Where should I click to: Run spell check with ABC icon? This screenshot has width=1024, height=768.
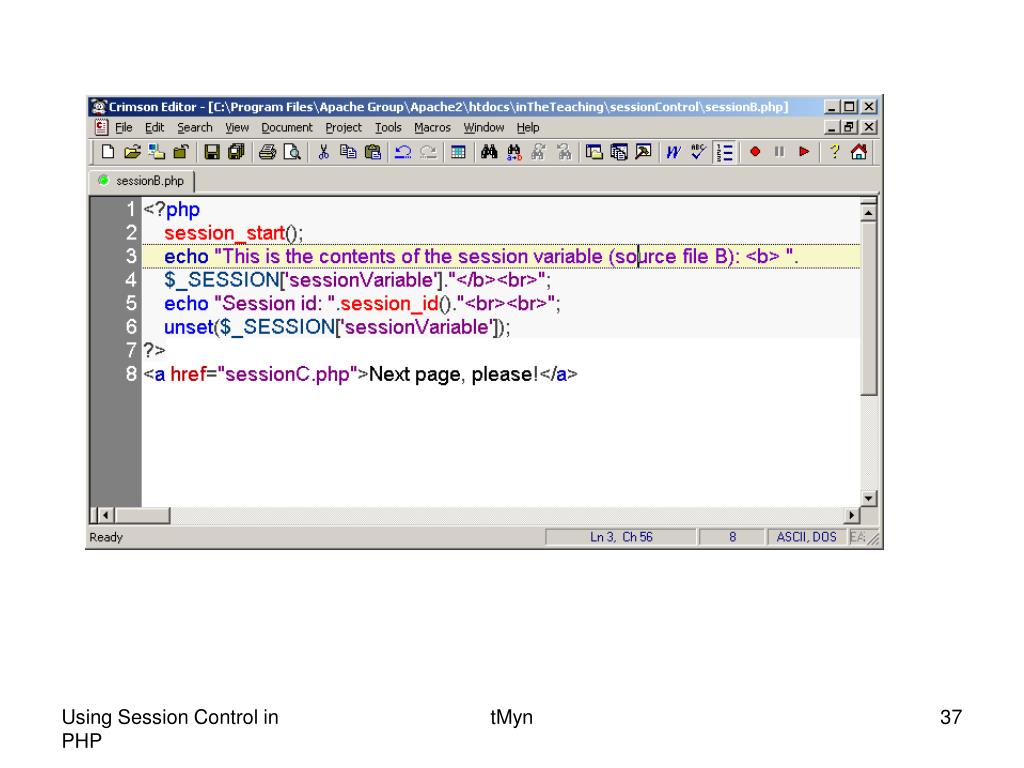[x=699, y=153]
